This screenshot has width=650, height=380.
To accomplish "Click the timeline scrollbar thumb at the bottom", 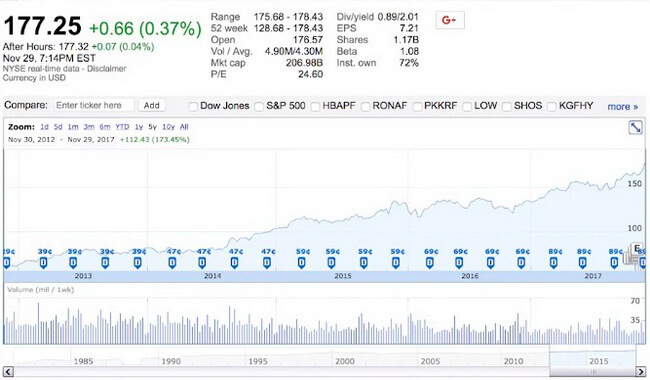I will [592, 371].
